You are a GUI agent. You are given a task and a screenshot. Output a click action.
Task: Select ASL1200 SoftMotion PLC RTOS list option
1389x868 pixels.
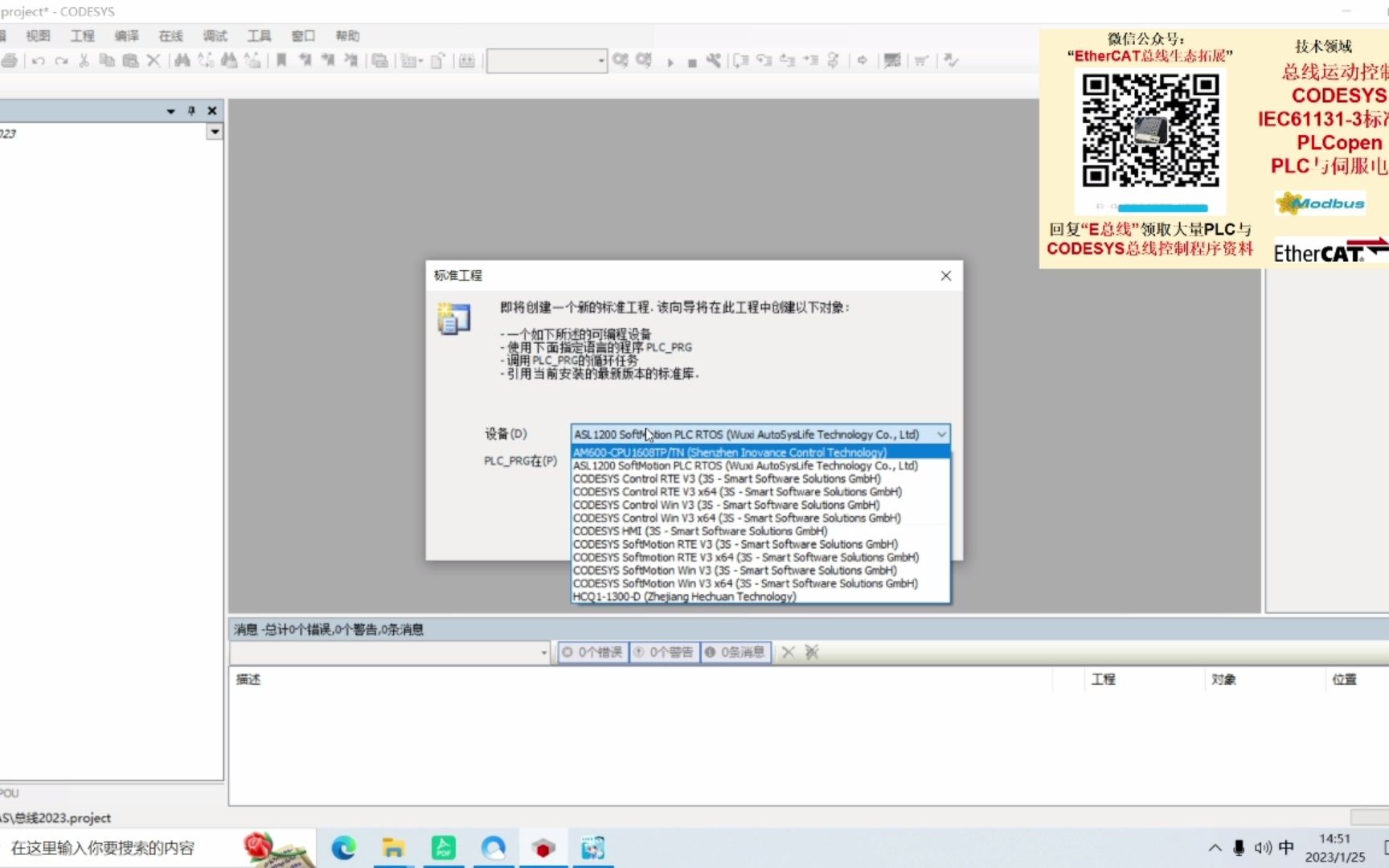(x=760, y=465)
